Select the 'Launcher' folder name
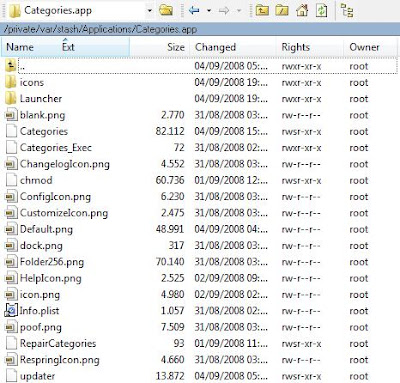This screenshot has height=383, width=400. pyautogui.click(x=41, y=99)
